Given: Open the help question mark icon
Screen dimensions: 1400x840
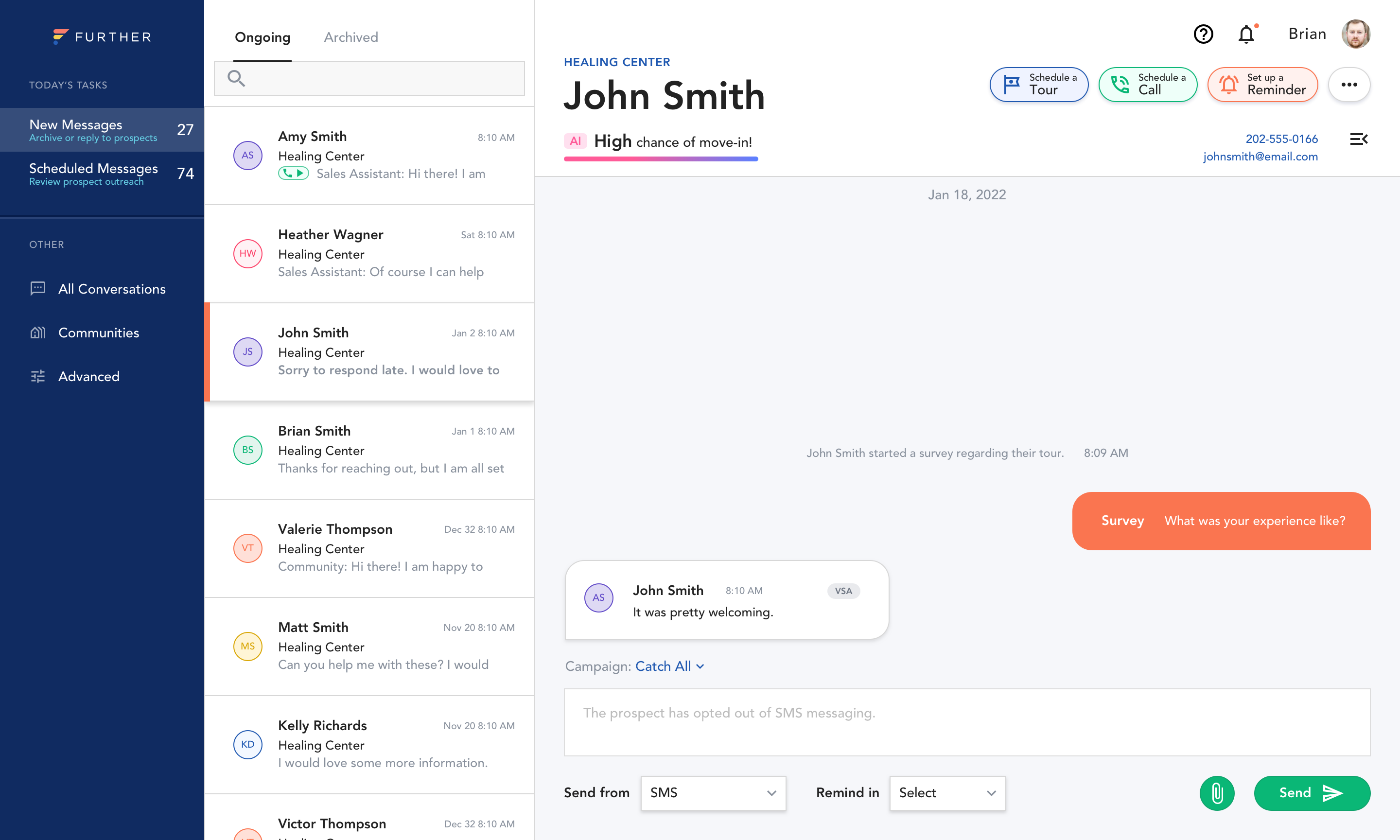Looking at the screenshot, I should 1203,34.
